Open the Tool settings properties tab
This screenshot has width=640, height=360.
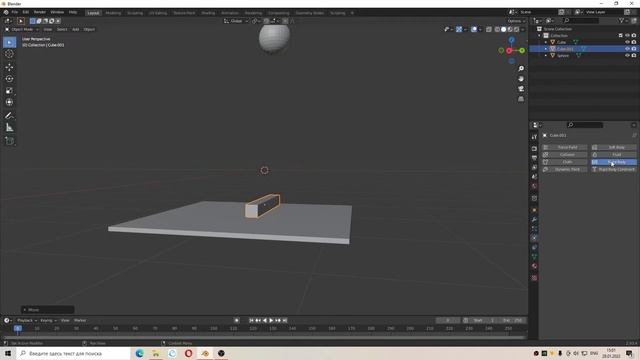tap(534, 137)
